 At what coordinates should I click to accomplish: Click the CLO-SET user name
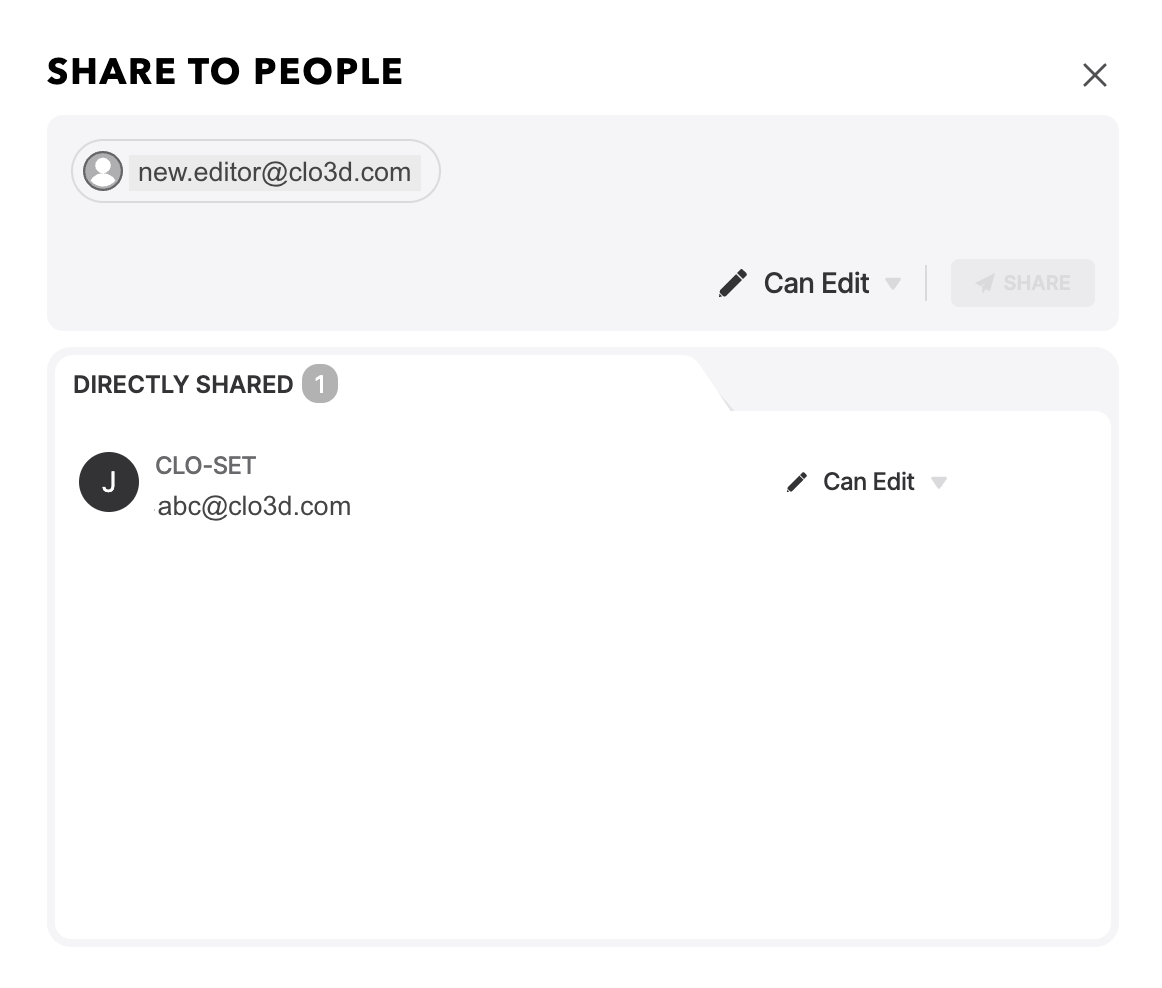pyautogui.click(x=205, y=465)
